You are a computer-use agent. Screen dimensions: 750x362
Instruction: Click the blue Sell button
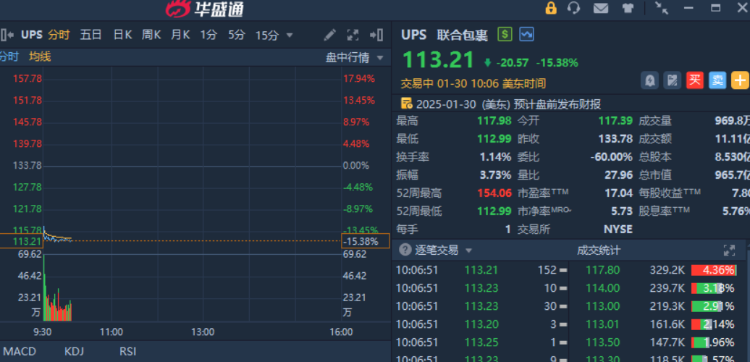point(717,80)
